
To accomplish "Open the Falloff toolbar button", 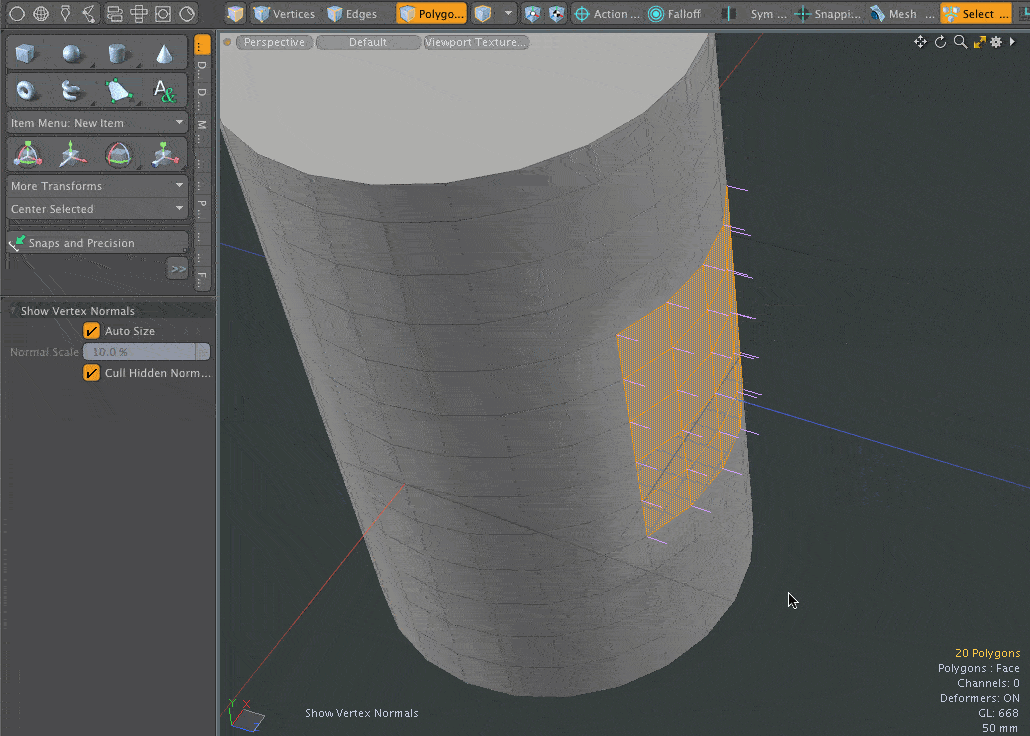I will 674,14.
